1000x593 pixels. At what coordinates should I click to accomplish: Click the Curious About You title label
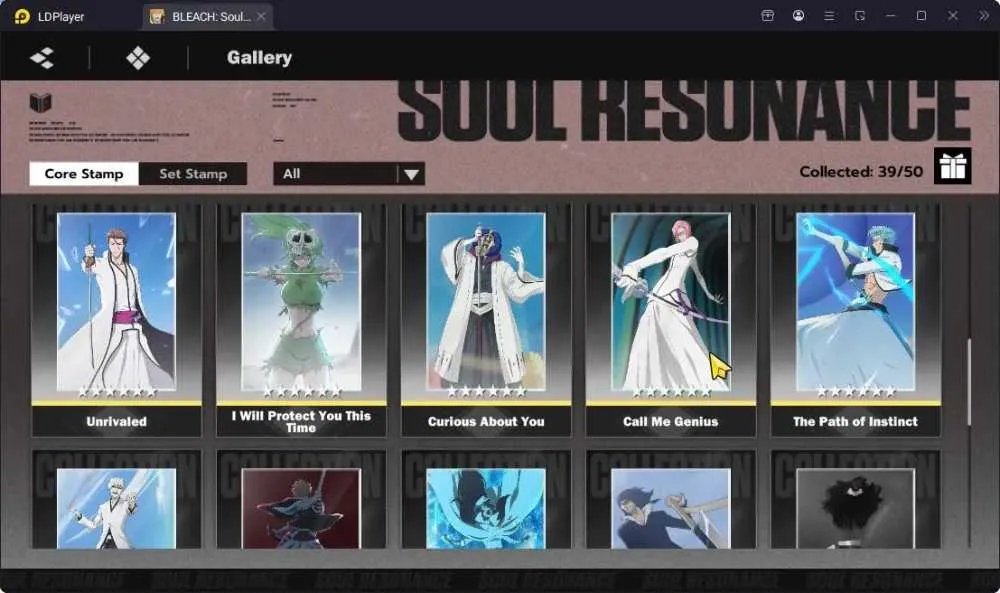(x=486, y=421)
